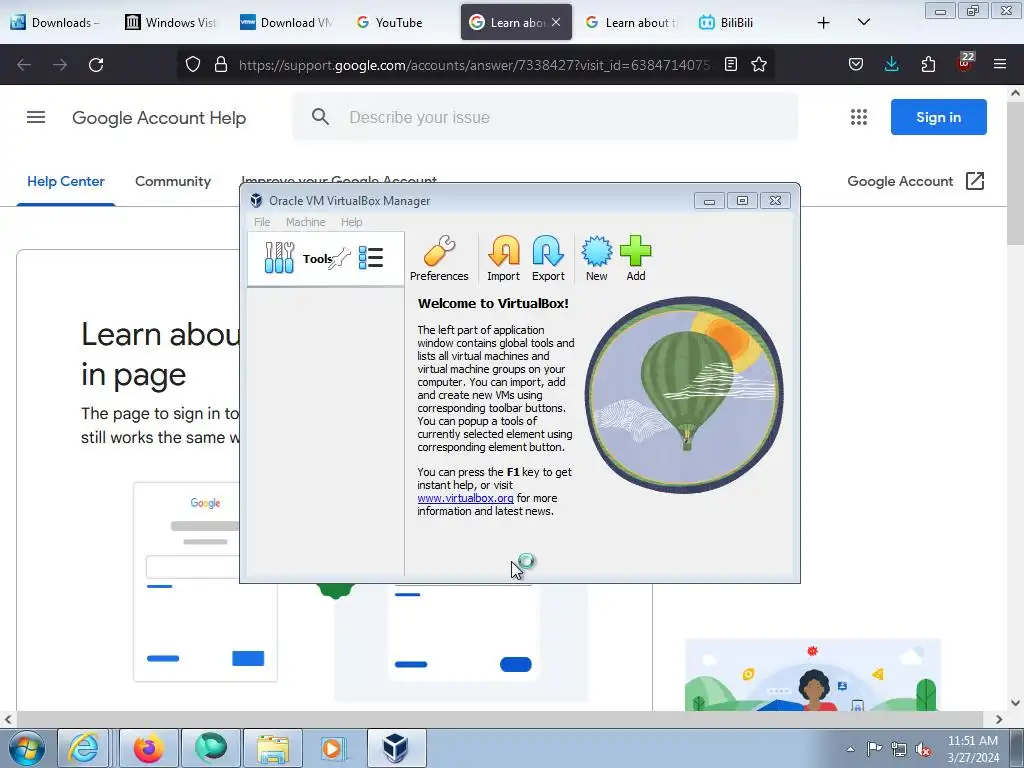Switch to the Windows Vista browser tab
Viewport: 1024px width, 768px height.
[x=171, y=22]
